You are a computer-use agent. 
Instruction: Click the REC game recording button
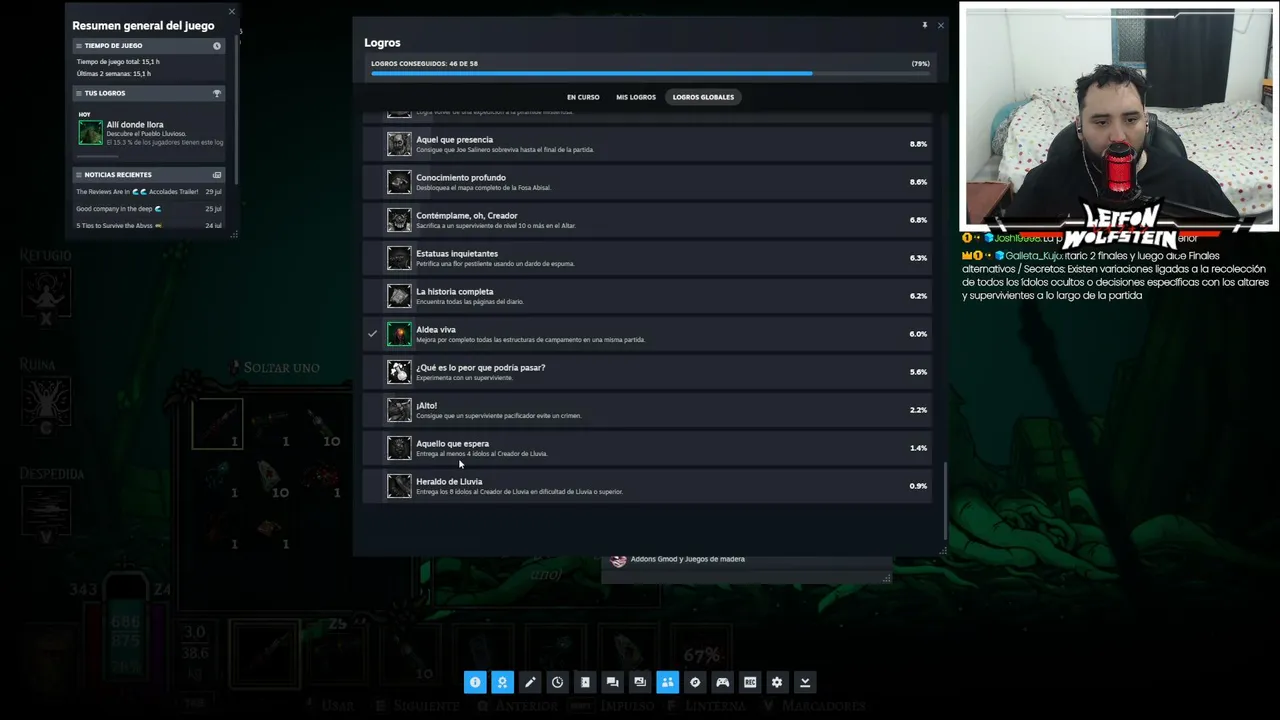pos(750,682)
